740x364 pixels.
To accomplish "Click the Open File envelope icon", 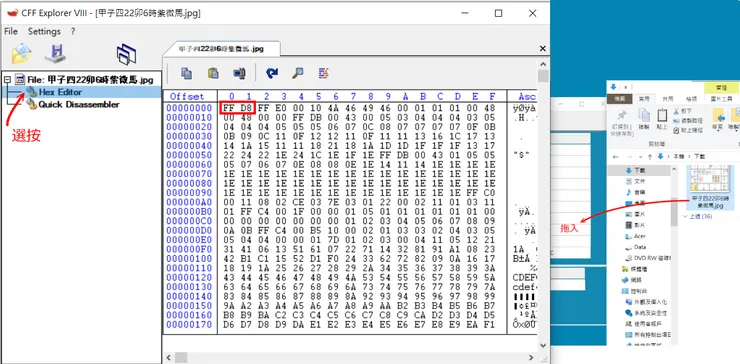I will click(x=21, y=54).
